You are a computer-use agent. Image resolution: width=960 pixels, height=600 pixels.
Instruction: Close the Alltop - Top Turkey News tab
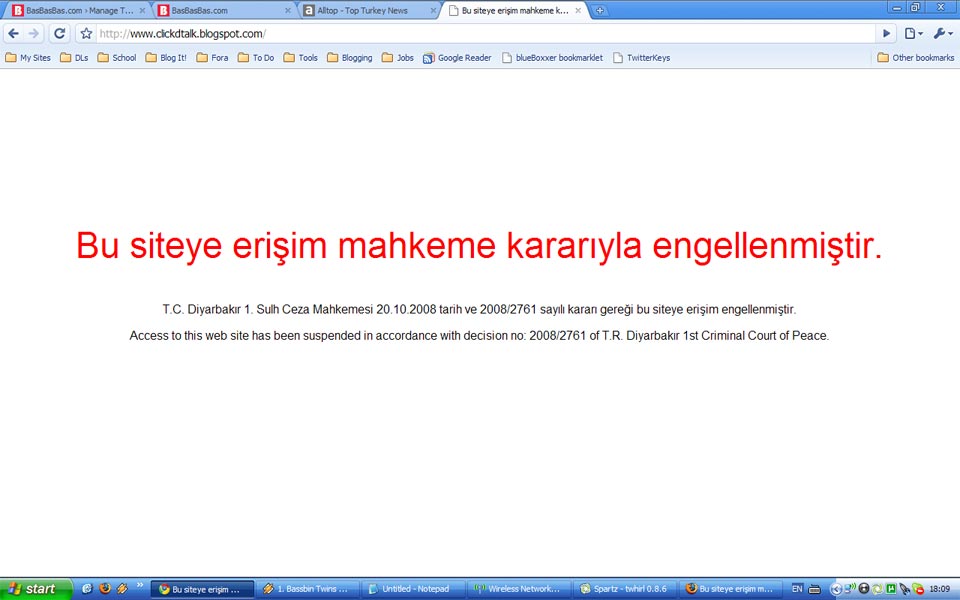pyautogui.click(x=432, y=11)
